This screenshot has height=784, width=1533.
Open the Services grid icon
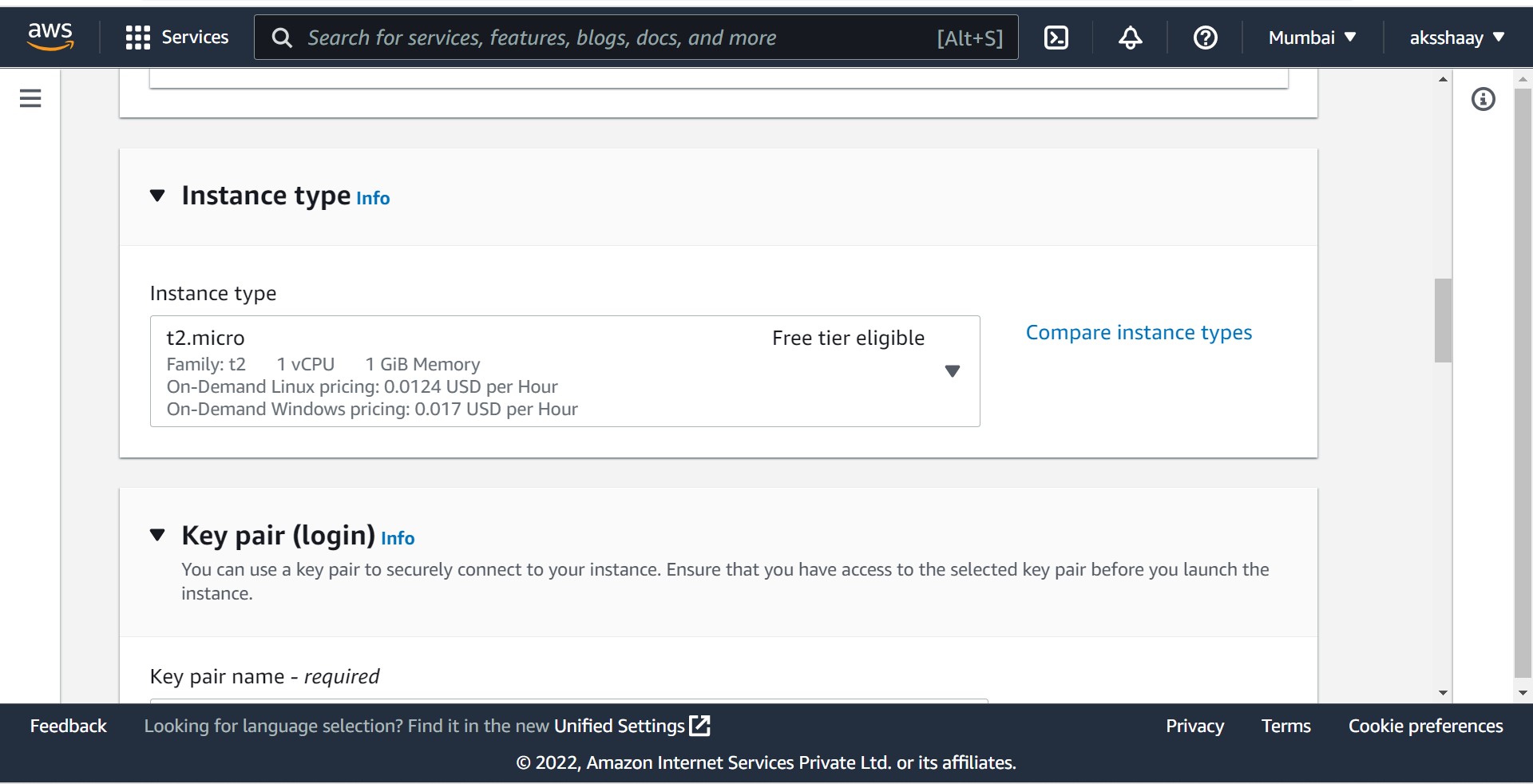[x=176, y=37]
